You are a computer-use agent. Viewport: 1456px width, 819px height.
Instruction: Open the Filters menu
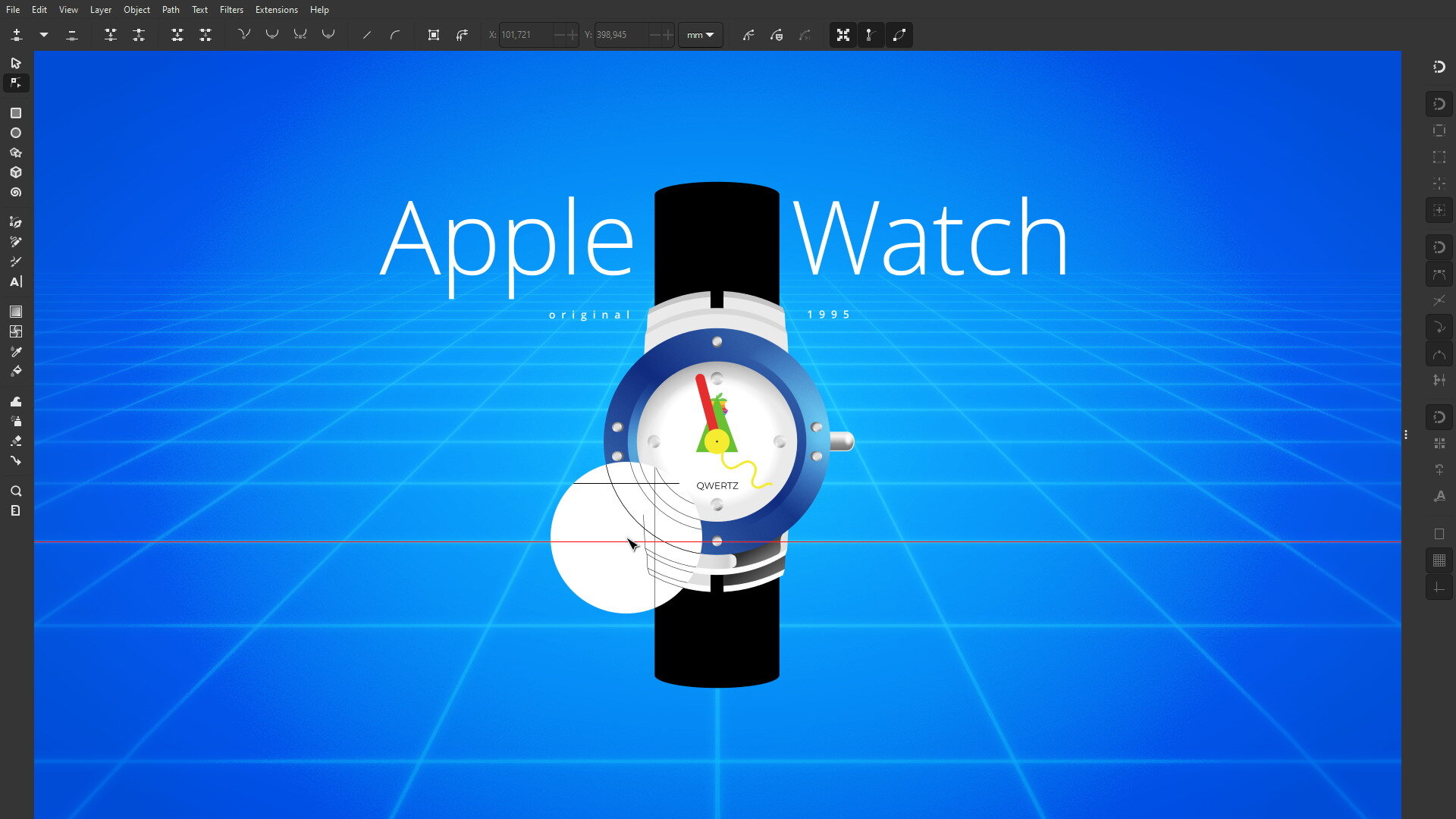[x=231, y=10]
